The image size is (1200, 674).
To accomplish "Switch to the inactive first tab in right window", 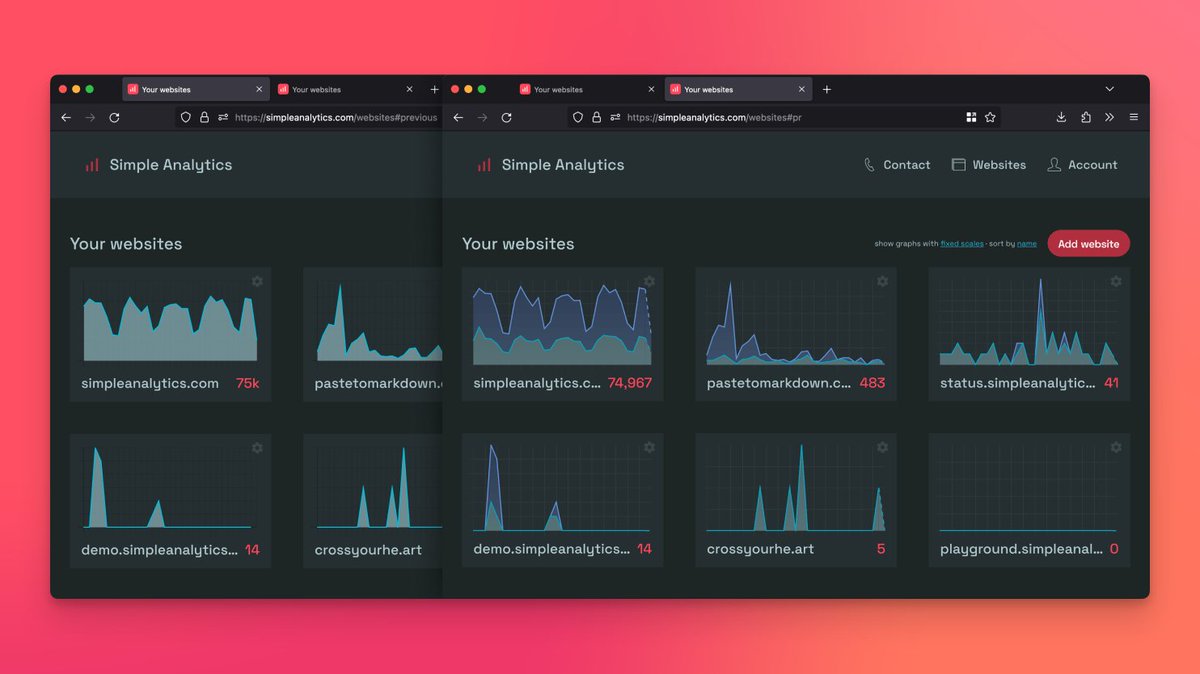I will click(587, 89).
